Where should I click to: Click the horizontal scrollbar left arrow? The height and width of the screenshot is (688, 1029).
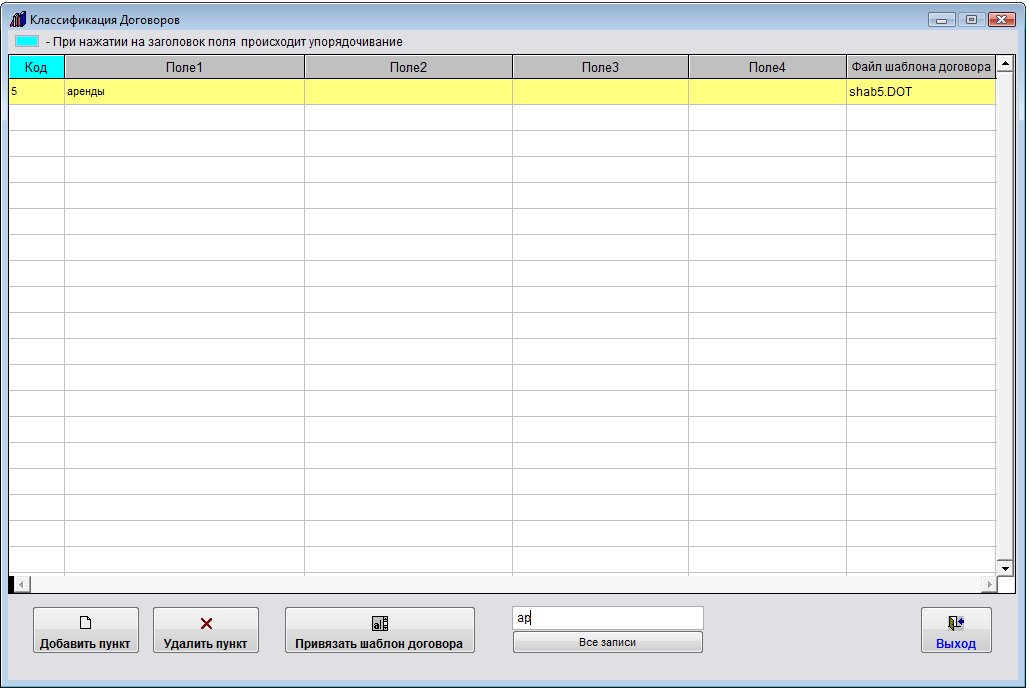tap(22, 584)
